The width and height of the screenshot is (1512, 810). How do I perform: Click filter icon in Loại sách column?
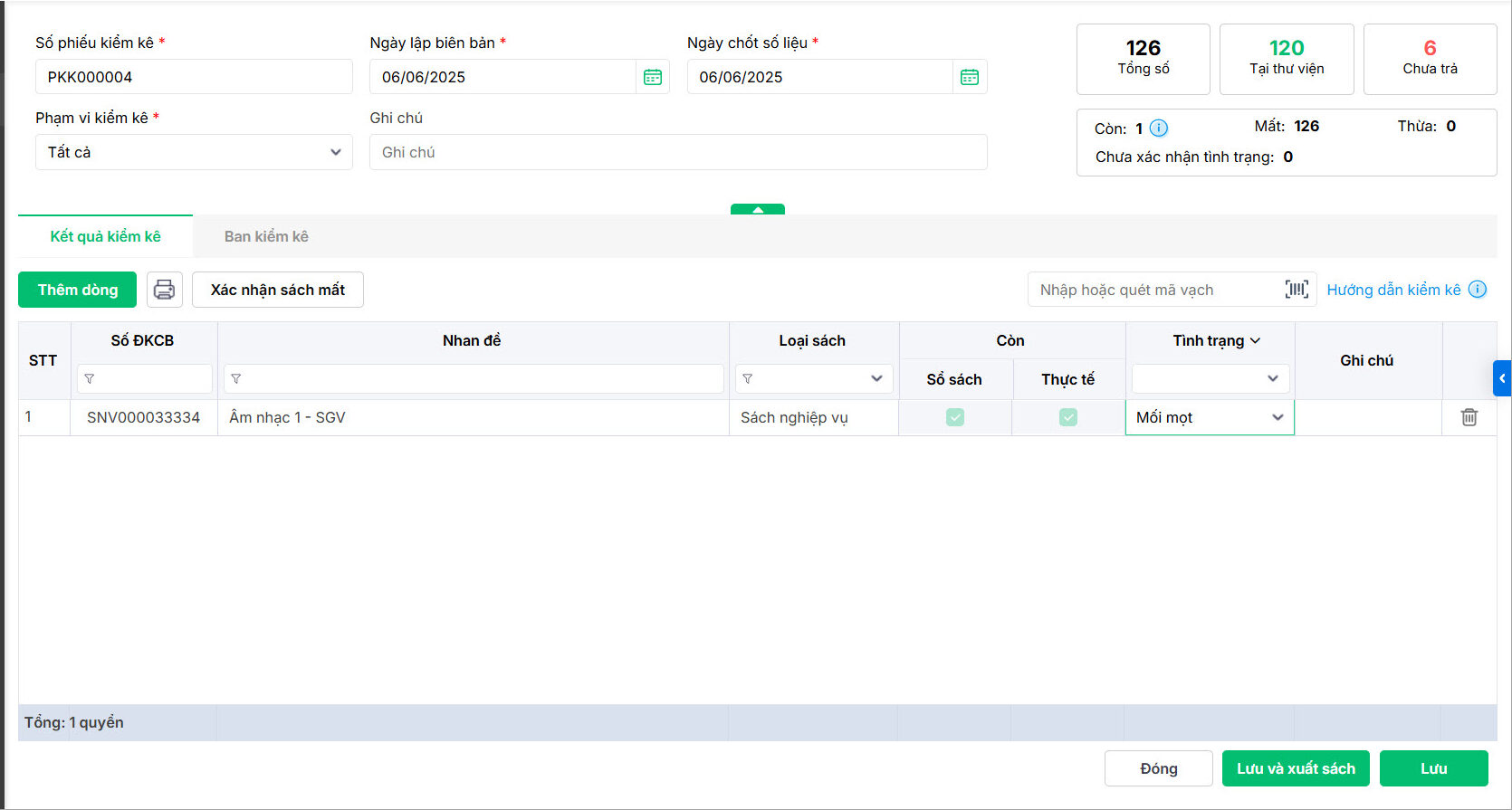(748, 379)
